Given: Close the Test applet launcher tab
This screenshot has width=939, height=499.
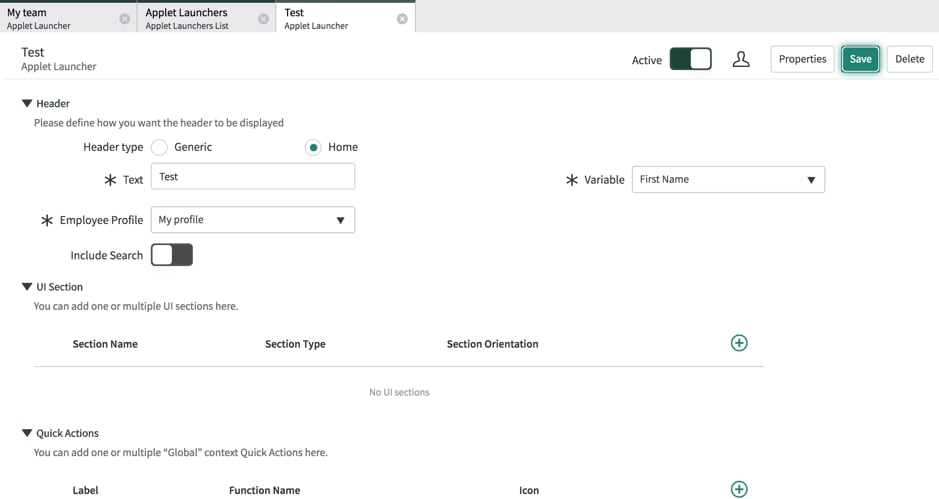Looking at the screenshot, I should click(x=402, y=19).
